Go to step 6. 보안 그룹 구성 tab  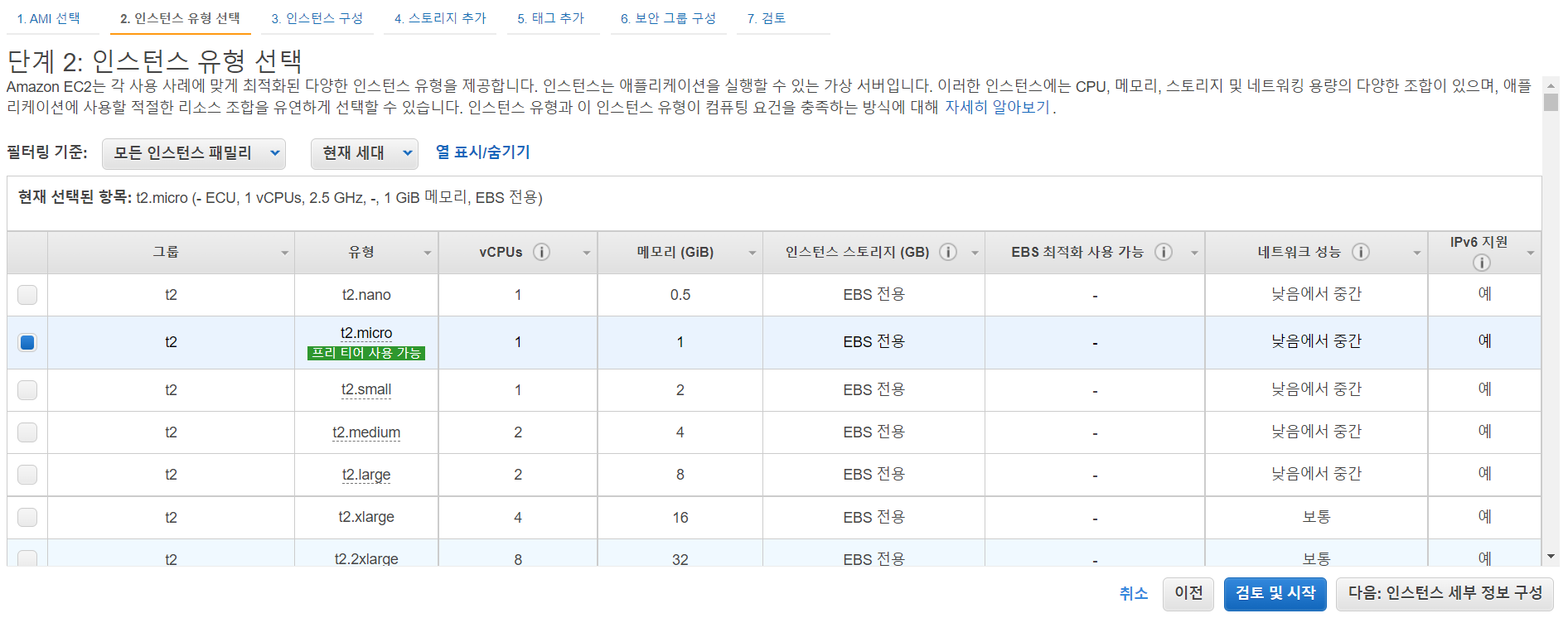pyautogui.click(x=668, y=18)
